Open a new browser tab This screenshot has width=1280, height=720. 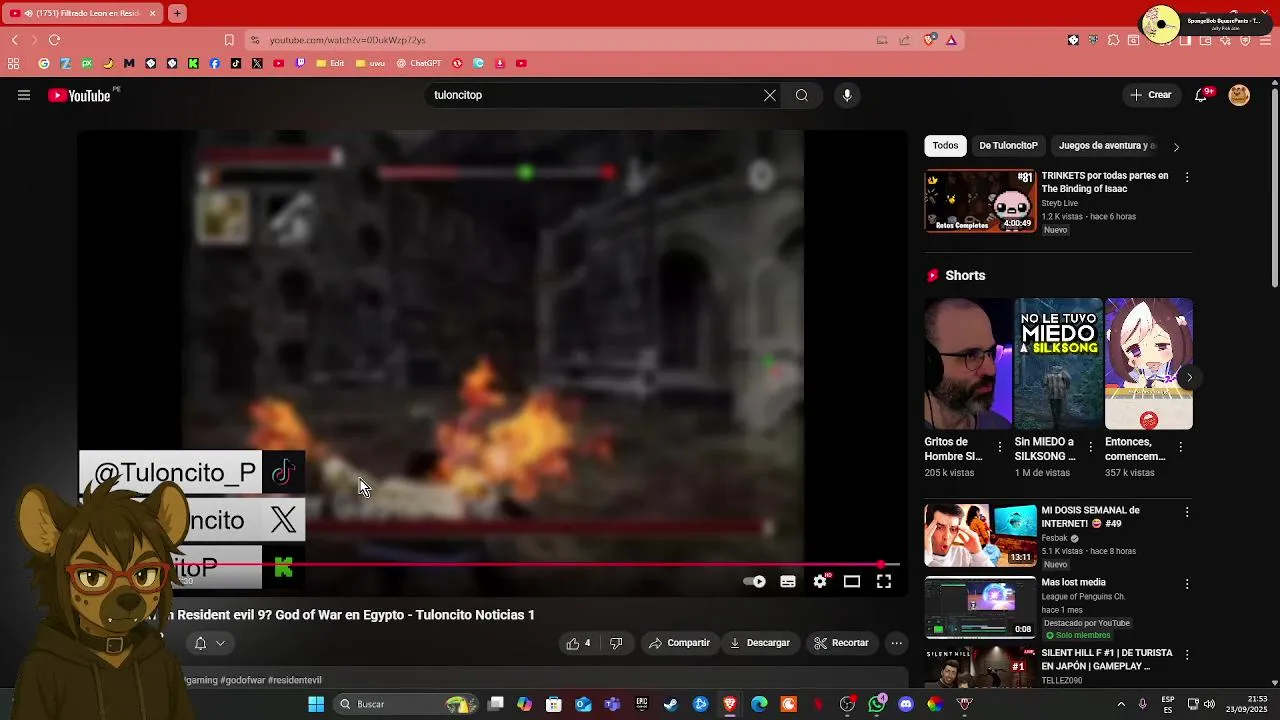pyautogui.click(x=177, y=13)
